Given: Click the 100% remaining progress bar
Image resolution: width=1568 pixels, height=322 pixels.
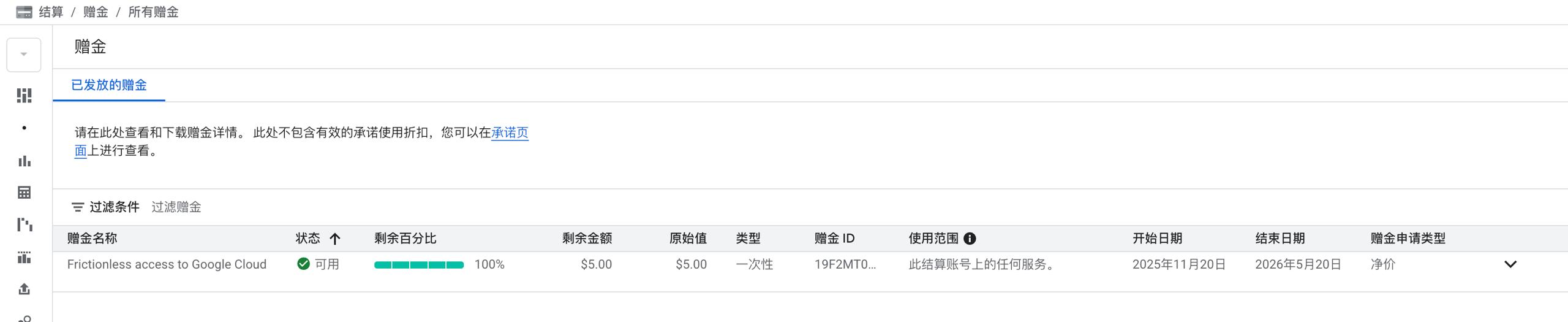Looking at the screenshot, I should [419, 265].
